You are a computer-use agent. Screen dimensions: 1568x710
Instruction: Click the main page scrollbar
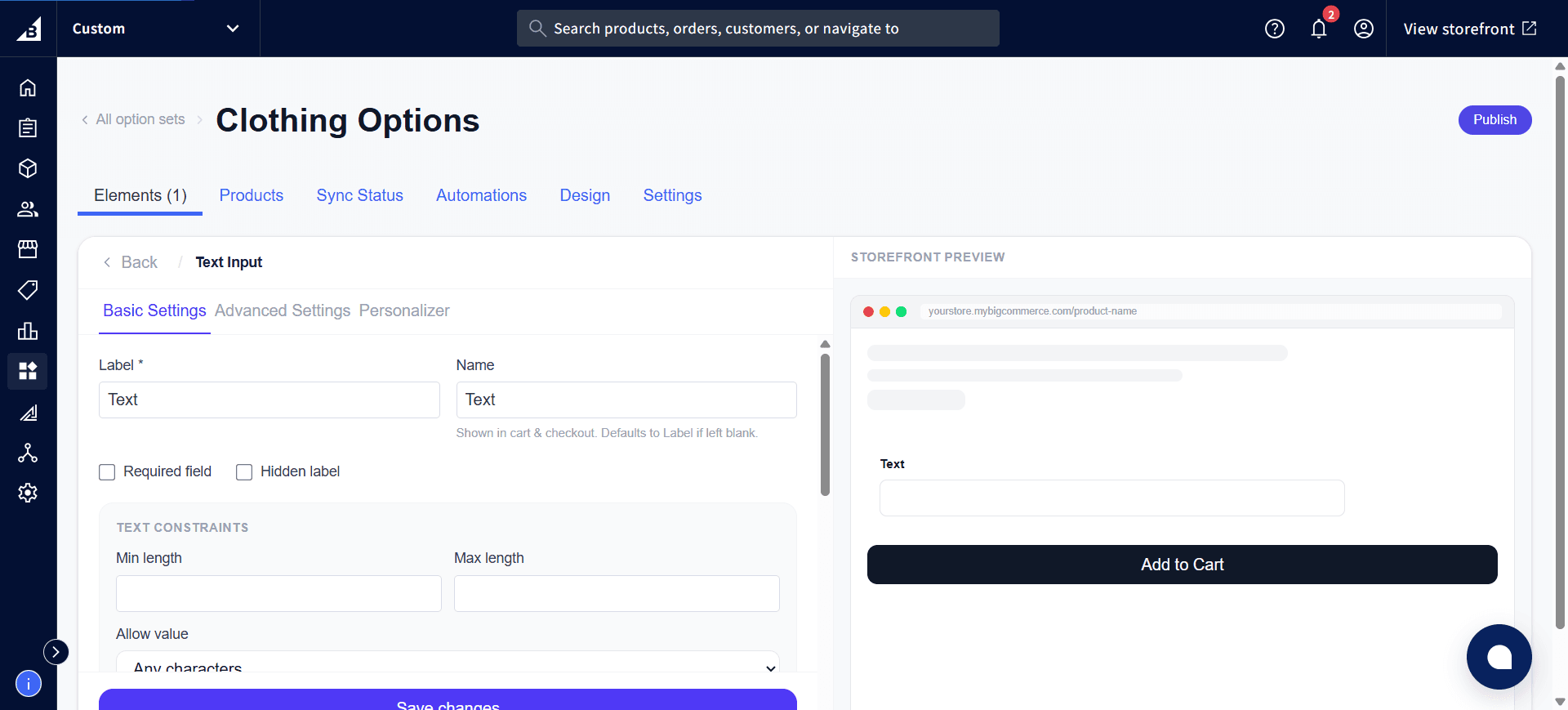pos(1560,351)
